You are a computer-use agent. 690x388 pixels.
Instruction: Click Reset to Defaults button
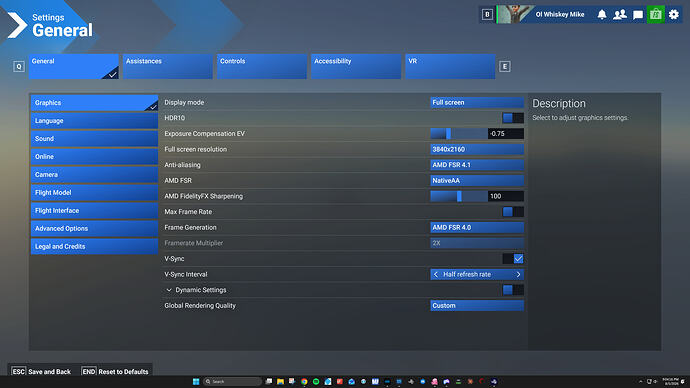(x=115, y=372)
